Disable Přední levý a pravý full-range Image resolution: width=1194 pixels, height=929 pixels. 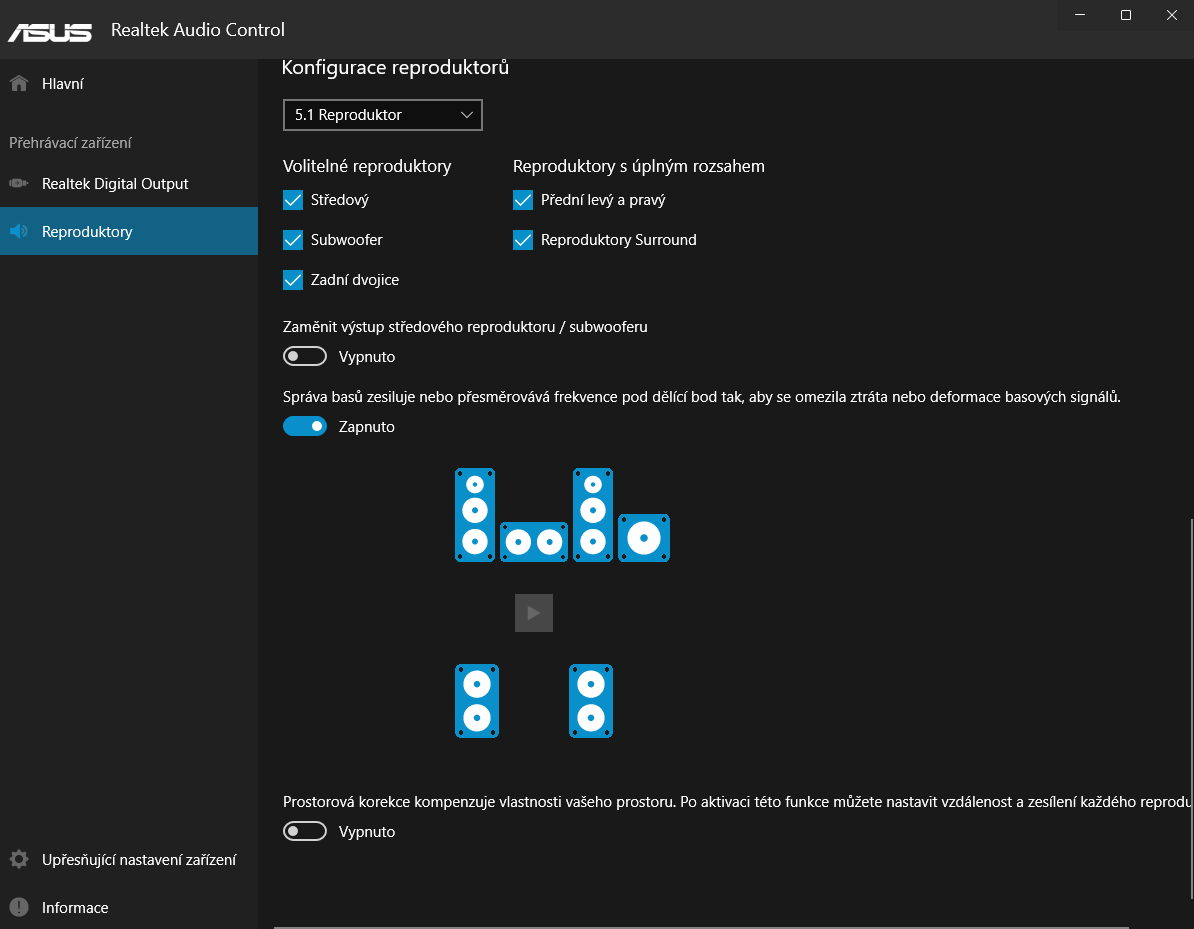click(x=523, y=200)
